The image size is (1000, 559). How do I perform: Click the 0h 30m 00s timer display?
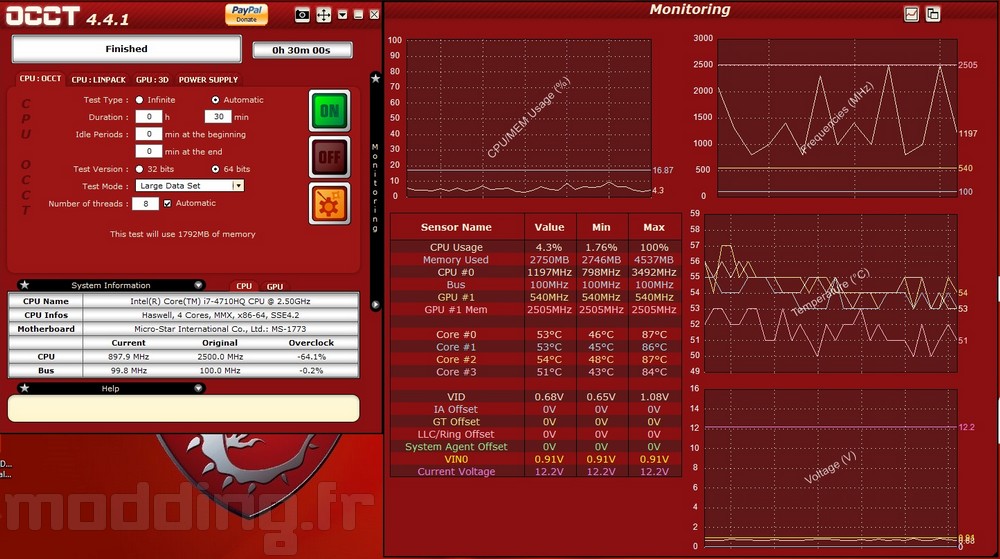point(302,50)
